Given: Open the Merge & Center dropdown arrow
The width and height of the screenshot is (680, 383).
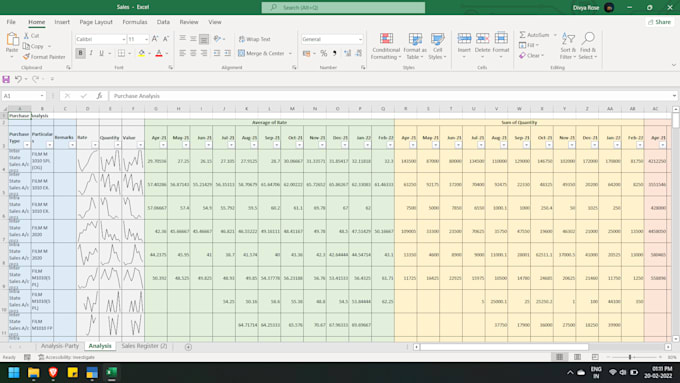Looking at the screenshot, I should coord(290,53).
